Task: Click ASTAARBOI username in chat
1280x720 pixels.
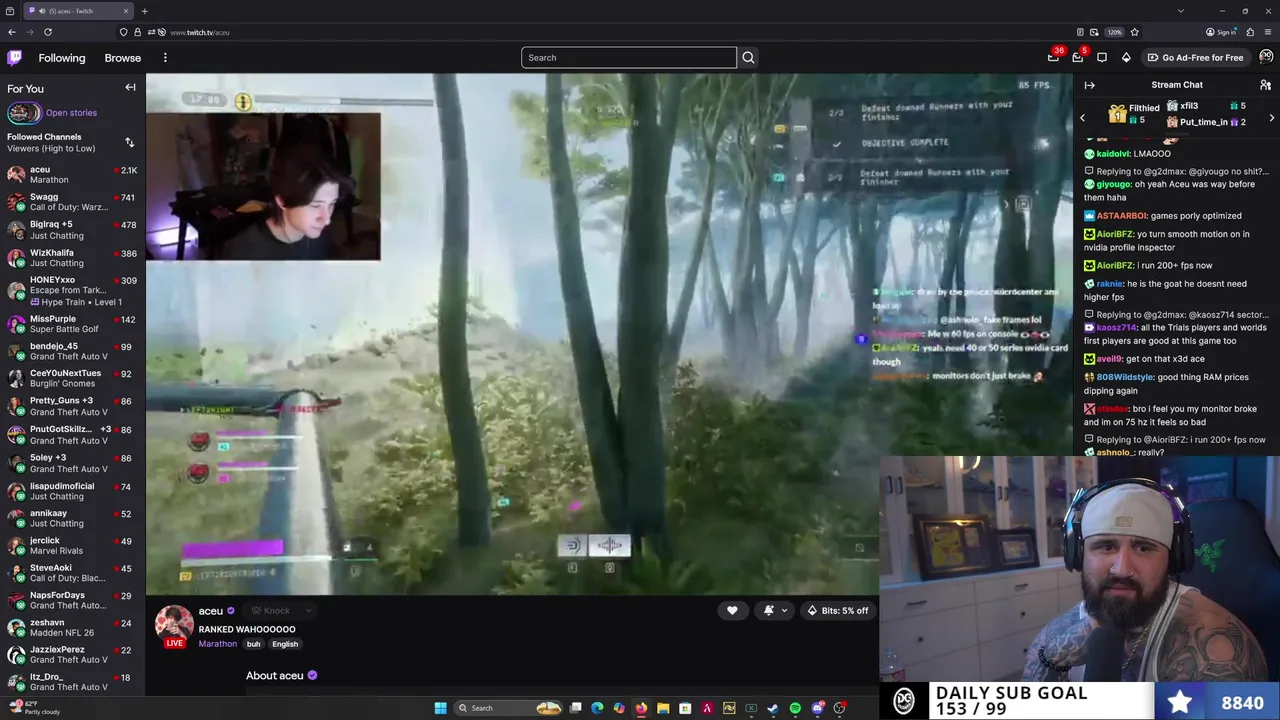Action: tap(1121, 216)
